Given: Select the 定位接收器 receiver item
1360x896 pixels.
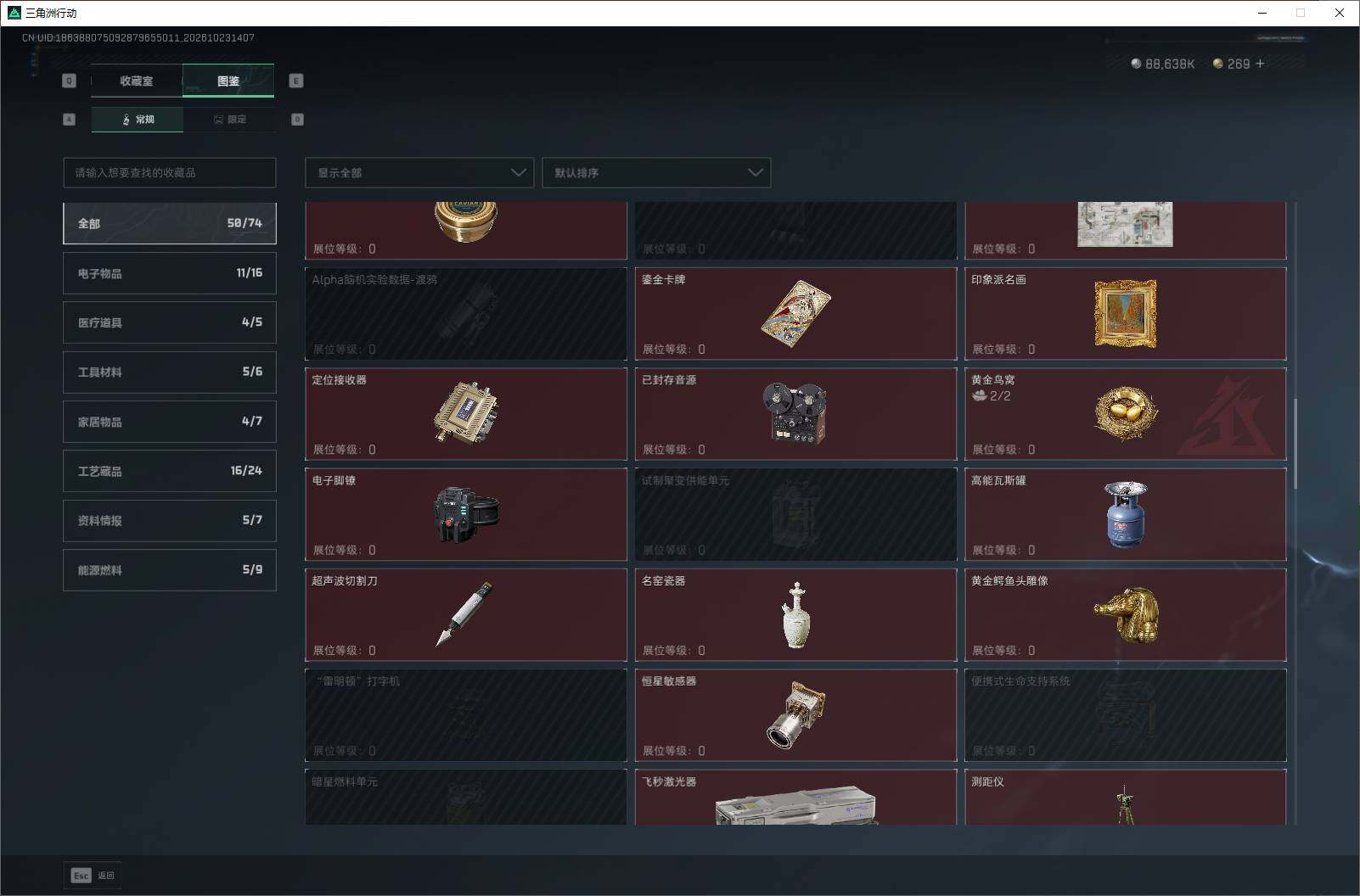Looking at the screenshot, I should pos(466,414).
